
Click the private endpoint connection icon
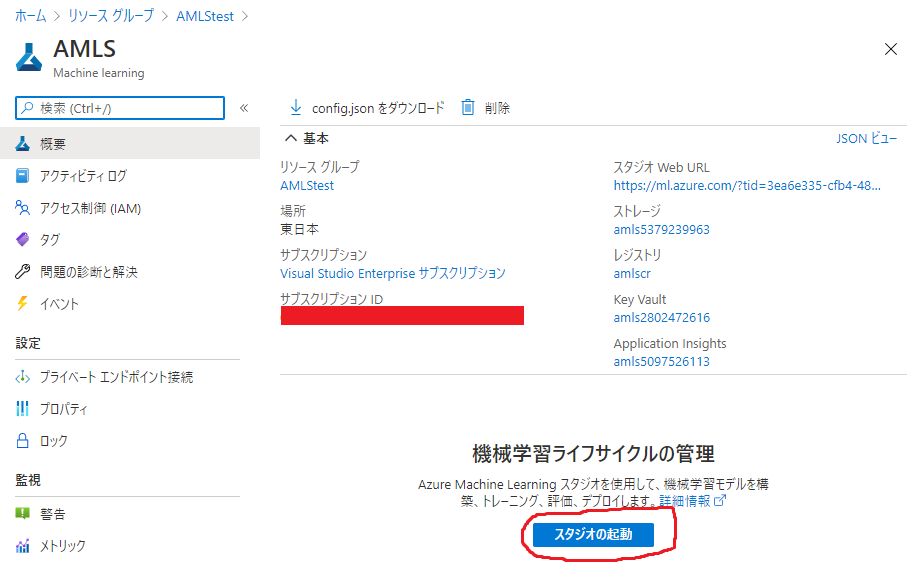tap(22, 376)
